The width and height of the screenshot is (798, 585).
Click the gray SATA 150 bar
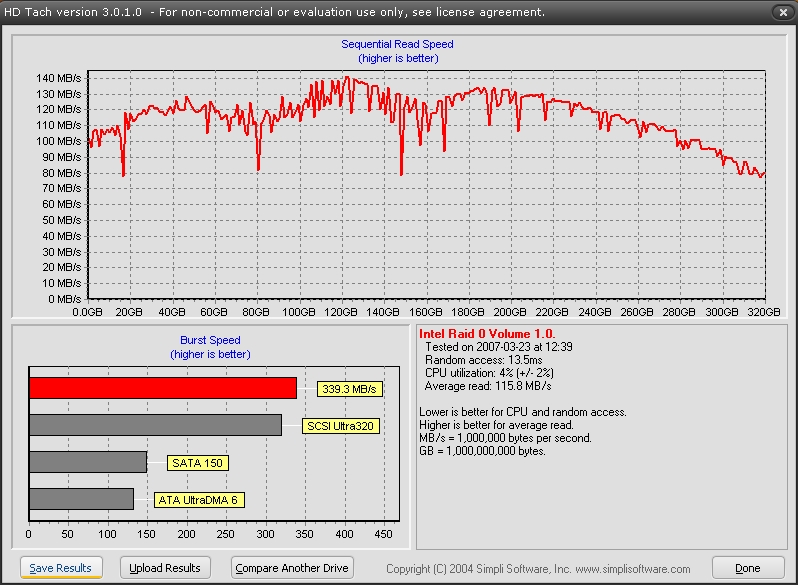(88, 462)
